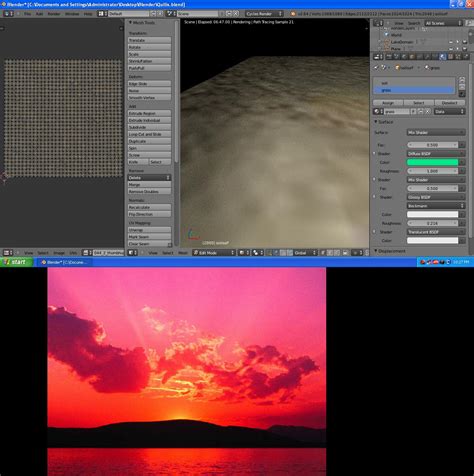Toggle LakeDomain renderability camera in outliner
474x476 pixels.
tap(464, 42)
